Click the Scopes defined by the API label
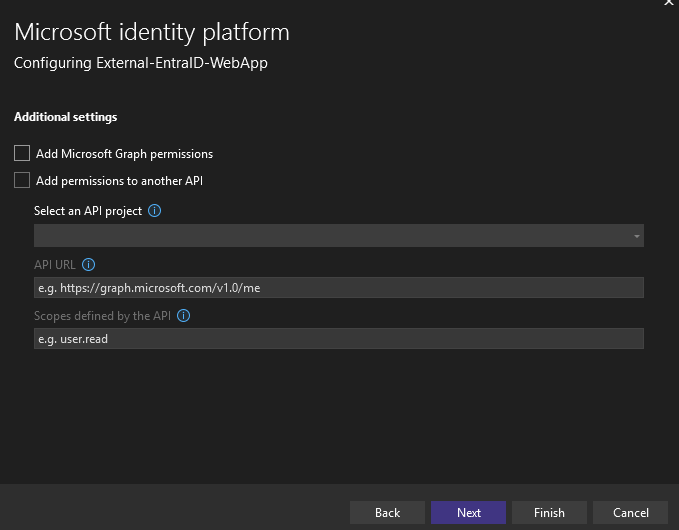This screenshot has width=679, height=530. pos(102,316)
